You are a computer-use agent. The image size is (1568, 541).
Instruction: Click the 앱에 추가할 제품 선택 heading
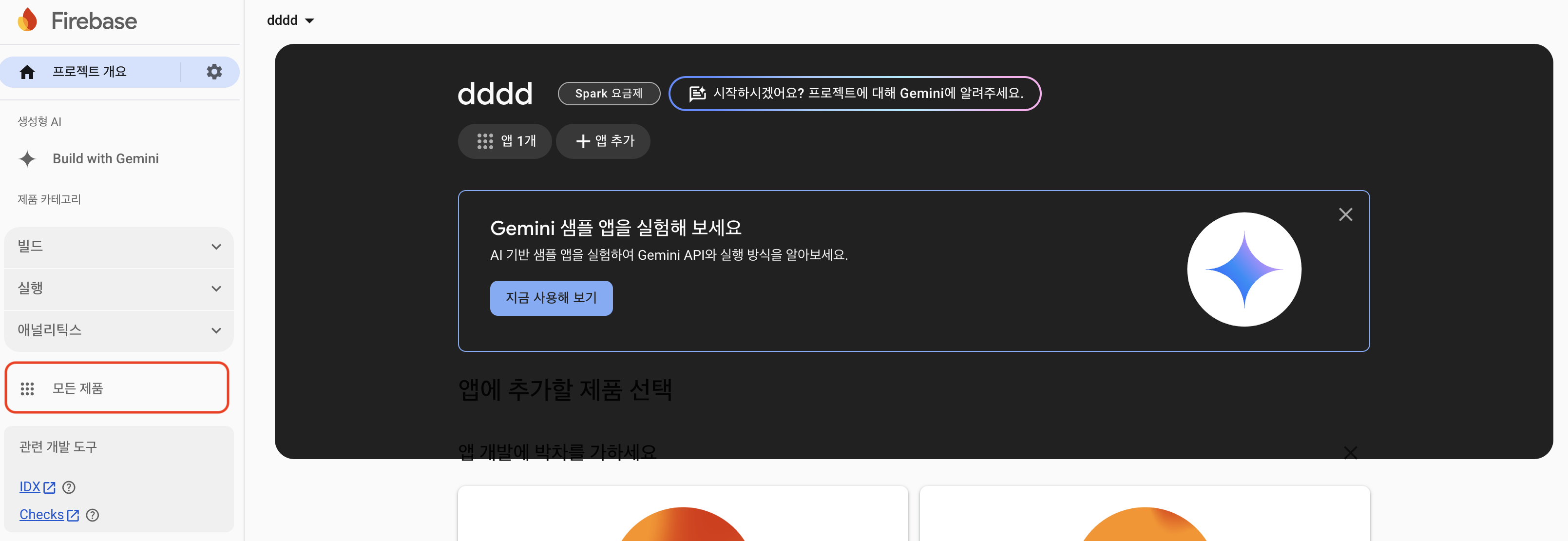point(565,390)
